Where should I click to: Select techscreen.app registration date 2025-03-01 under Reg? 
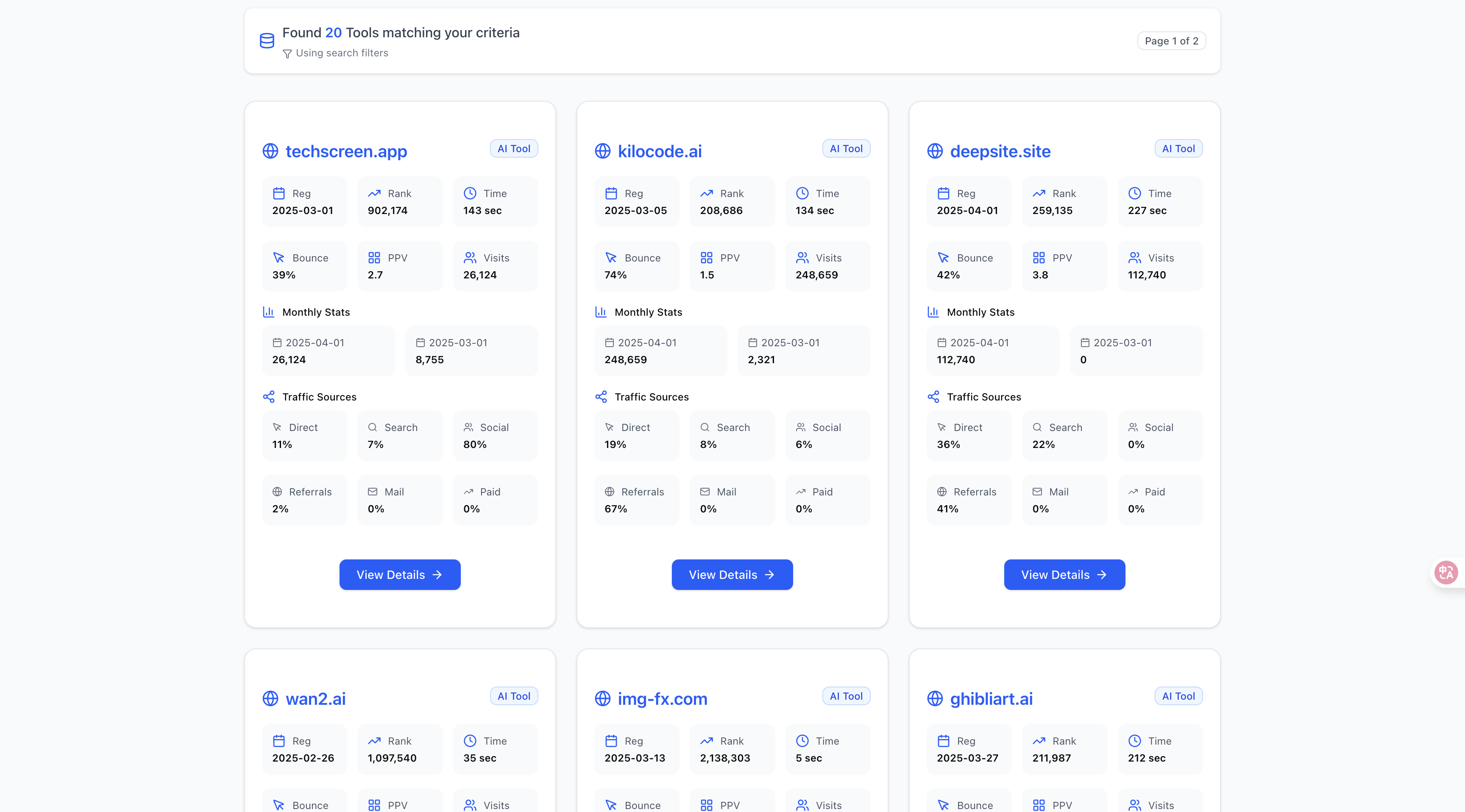[x=302, y=210]
